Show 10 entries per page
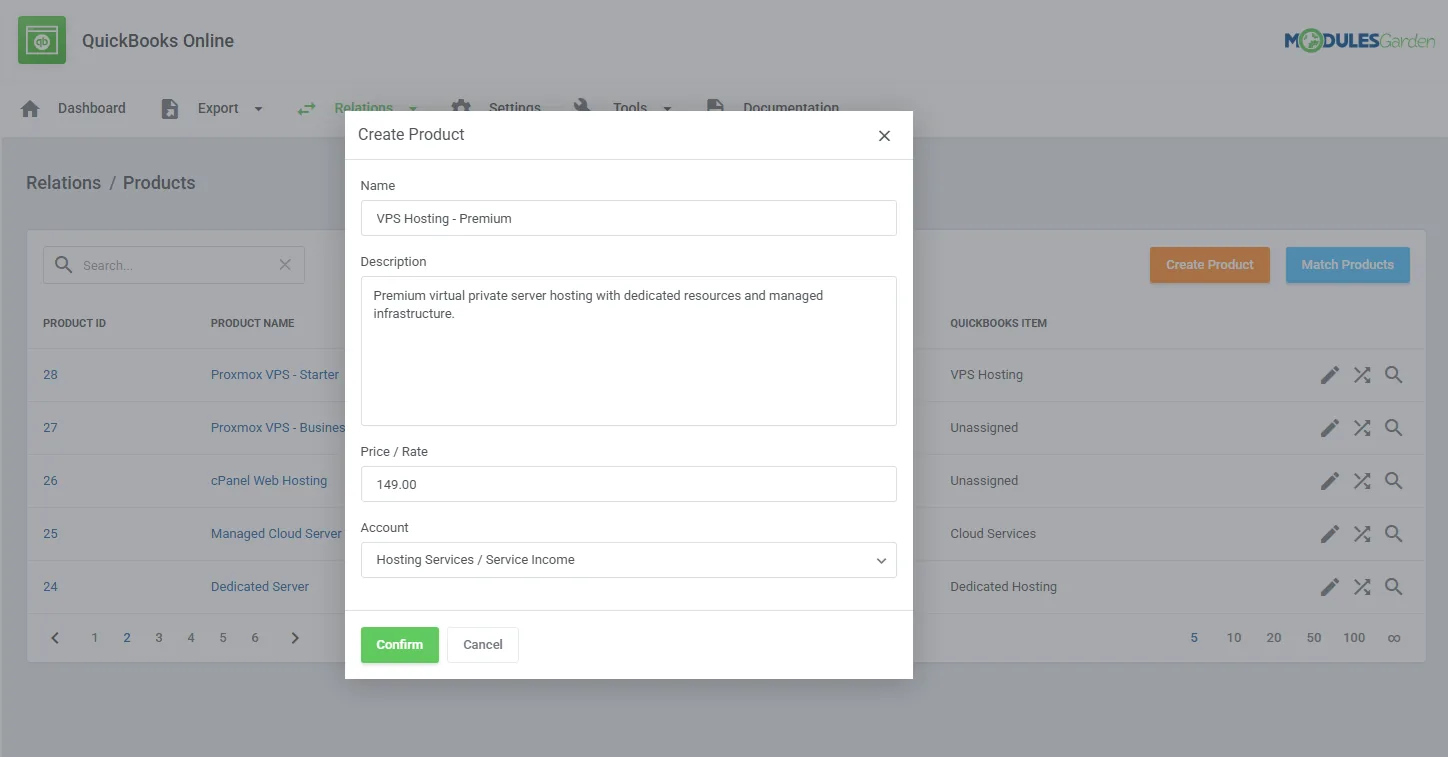Screen dimensions: 1448x757 tap(1234, 638)
